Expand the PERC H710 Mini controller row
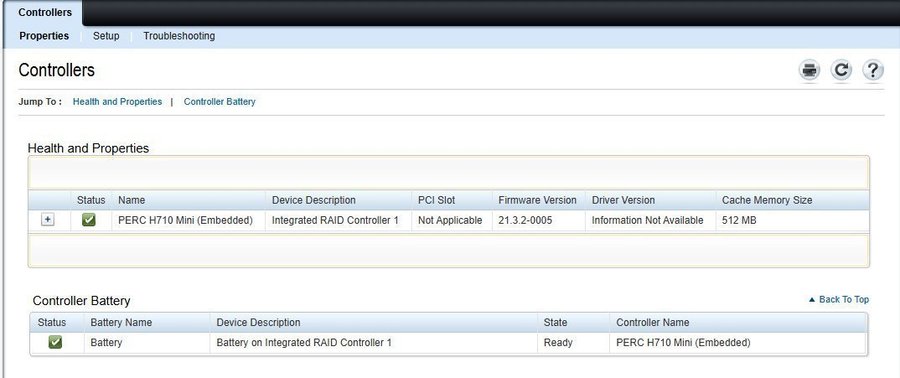The width and height of the screenshot is (900, 378). [x=48, y=220]
